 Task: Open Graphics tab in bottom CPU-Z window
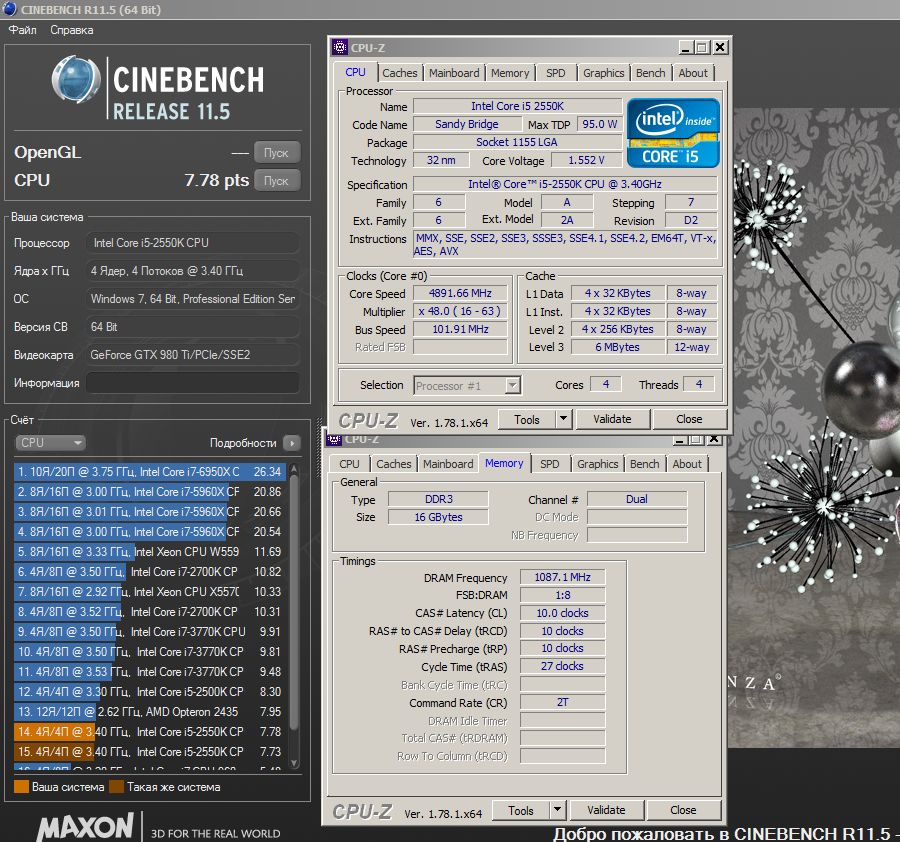point(598,464)
